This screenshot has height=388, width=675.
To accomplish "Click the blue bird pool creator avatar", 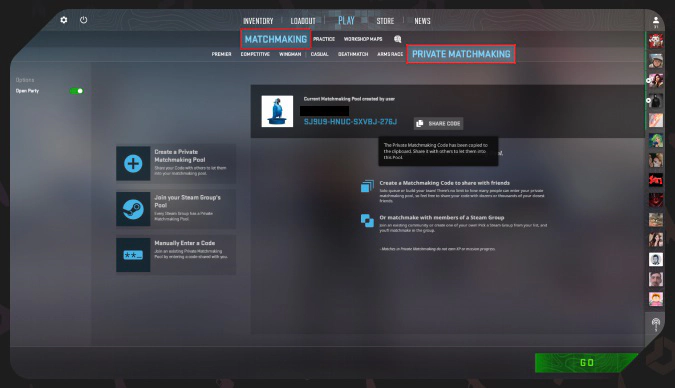I will [x=277, y=111].
